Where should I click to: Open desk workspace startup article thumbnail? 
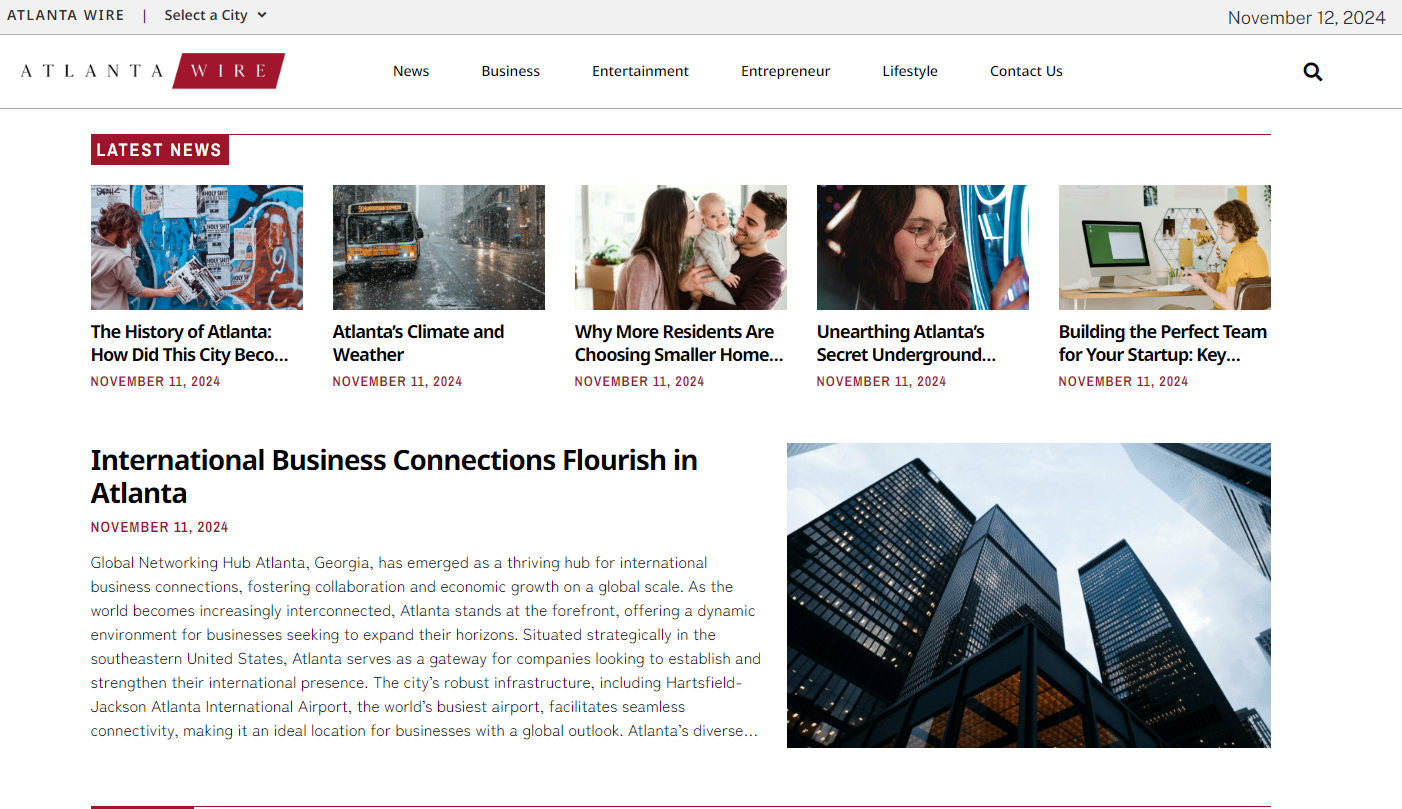tap(1165, 247)
